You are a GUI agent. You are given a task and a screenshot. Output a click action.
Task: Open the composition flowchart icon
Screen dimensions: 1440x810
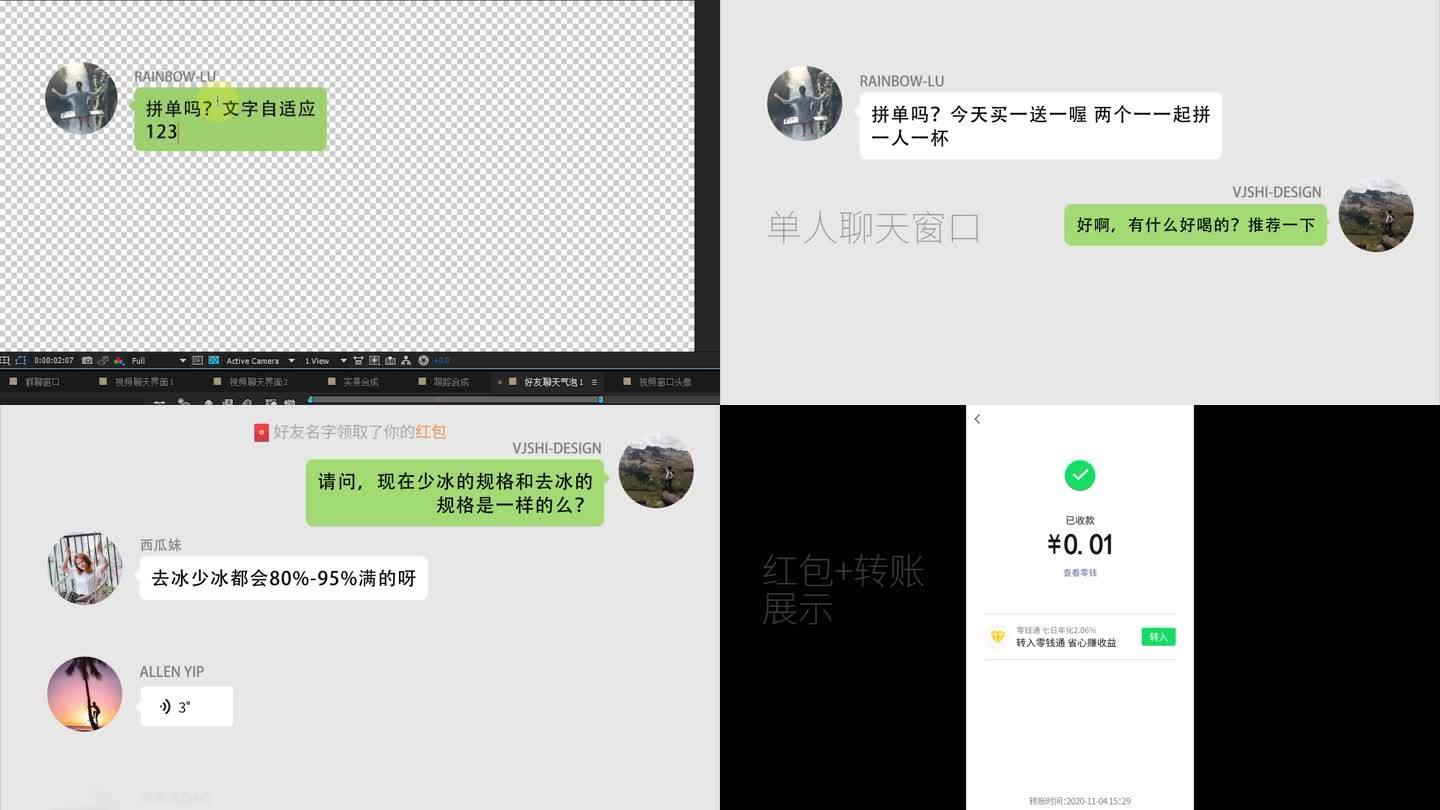click(x=407, y=360)
